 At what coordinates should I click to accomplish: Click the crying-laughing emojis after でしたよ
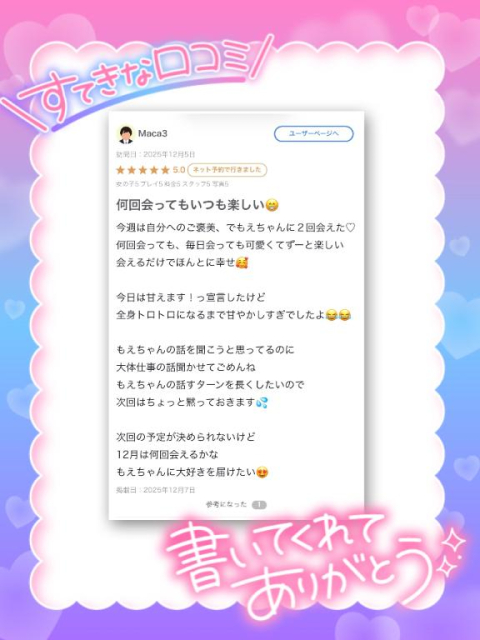point(338,315)
